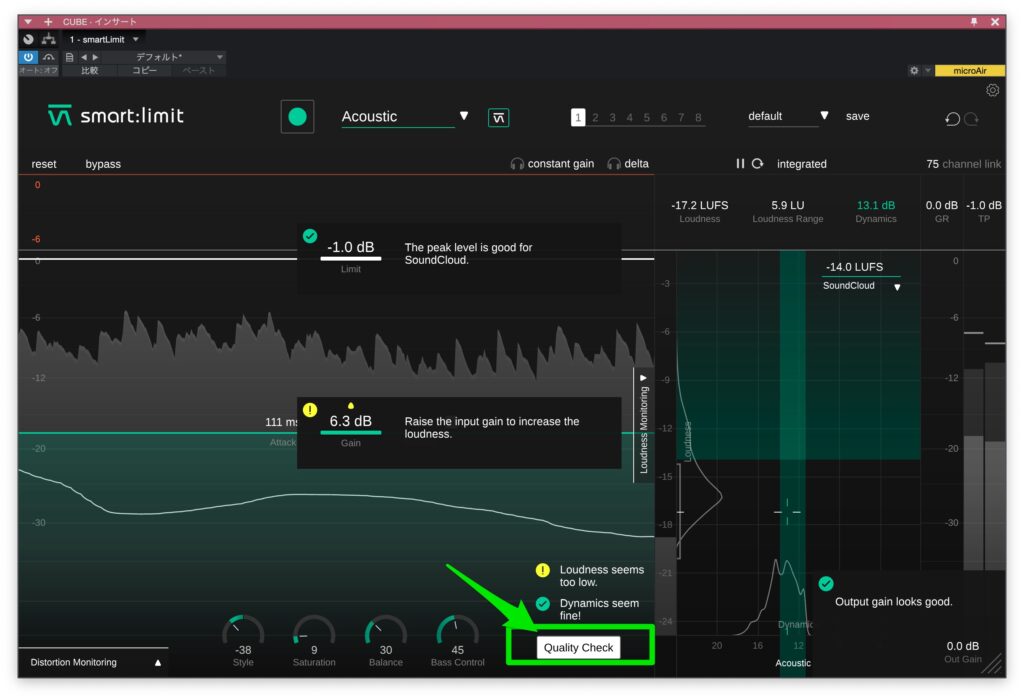Open the Acoustic profile dropdown
The width and height of the screenshot is (1024, 699).
click(x=463, y=116)
